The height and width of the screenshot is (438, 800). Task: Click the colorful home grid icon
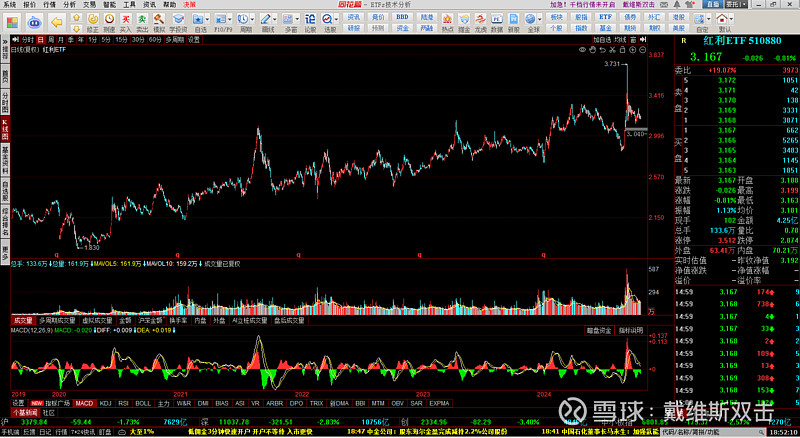(12, 22)
